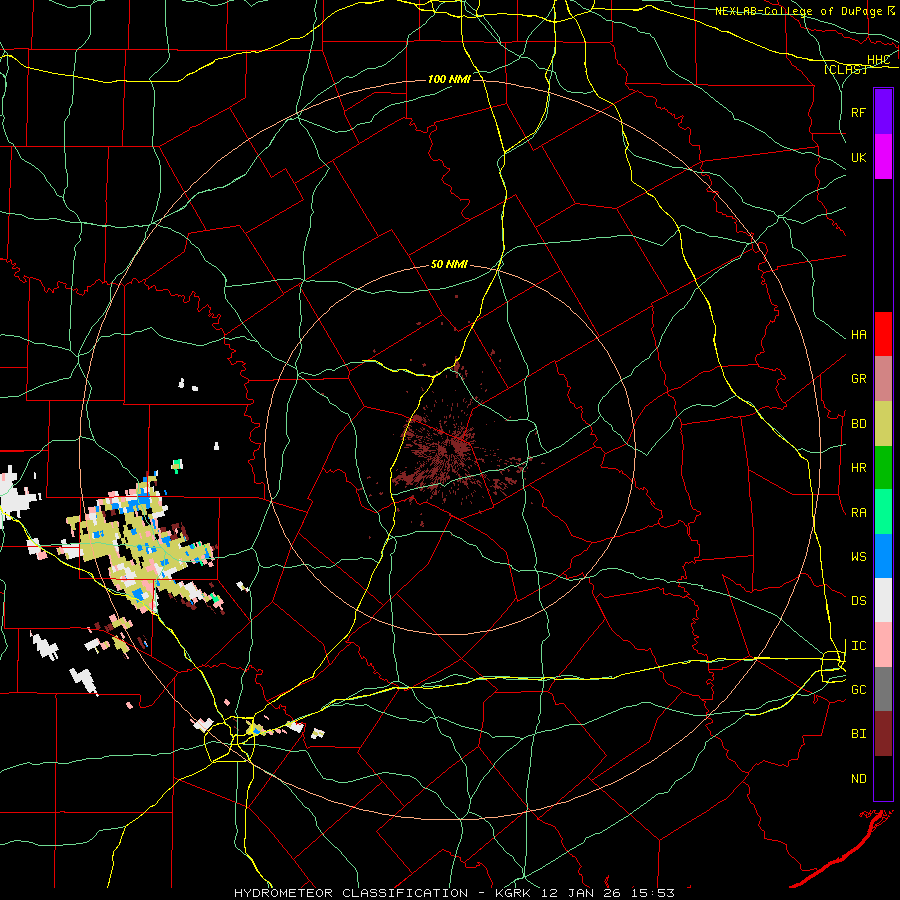Click the 'HR' legend label text

click(x=858, y=467)
